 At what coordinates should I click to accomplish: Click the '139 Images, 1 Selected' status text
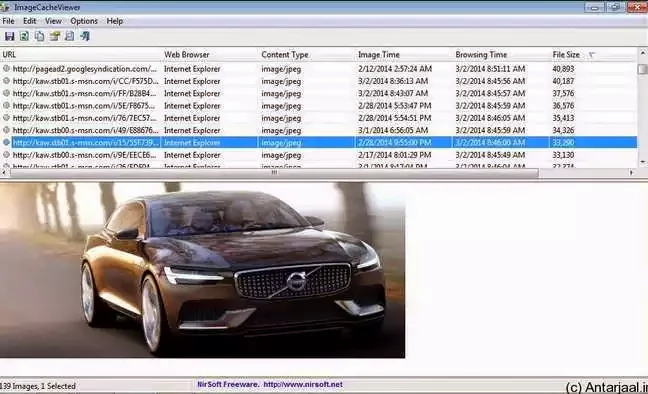(x=38, y=386)
